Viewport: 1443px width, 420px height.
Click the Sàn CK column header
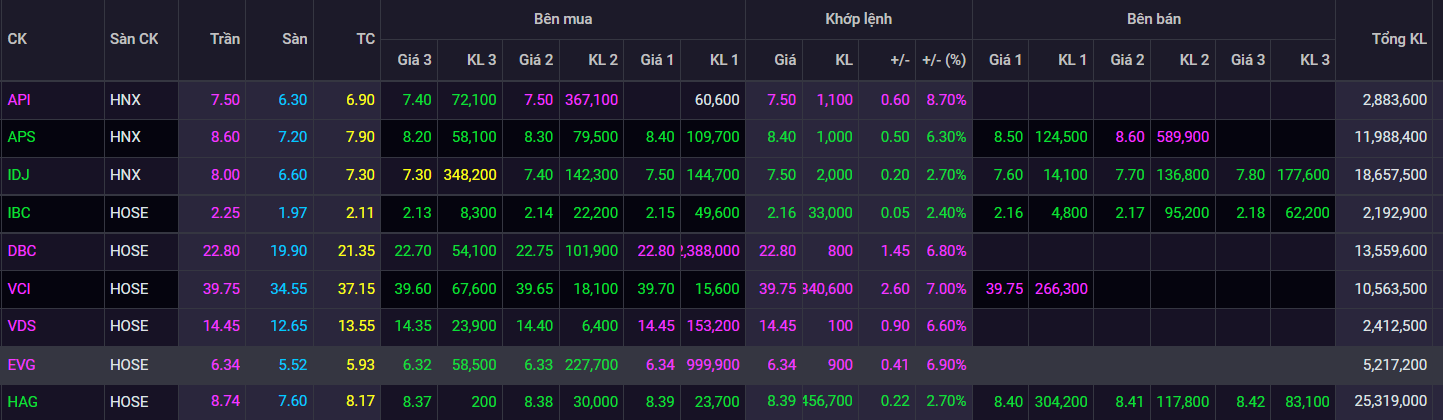133,39
